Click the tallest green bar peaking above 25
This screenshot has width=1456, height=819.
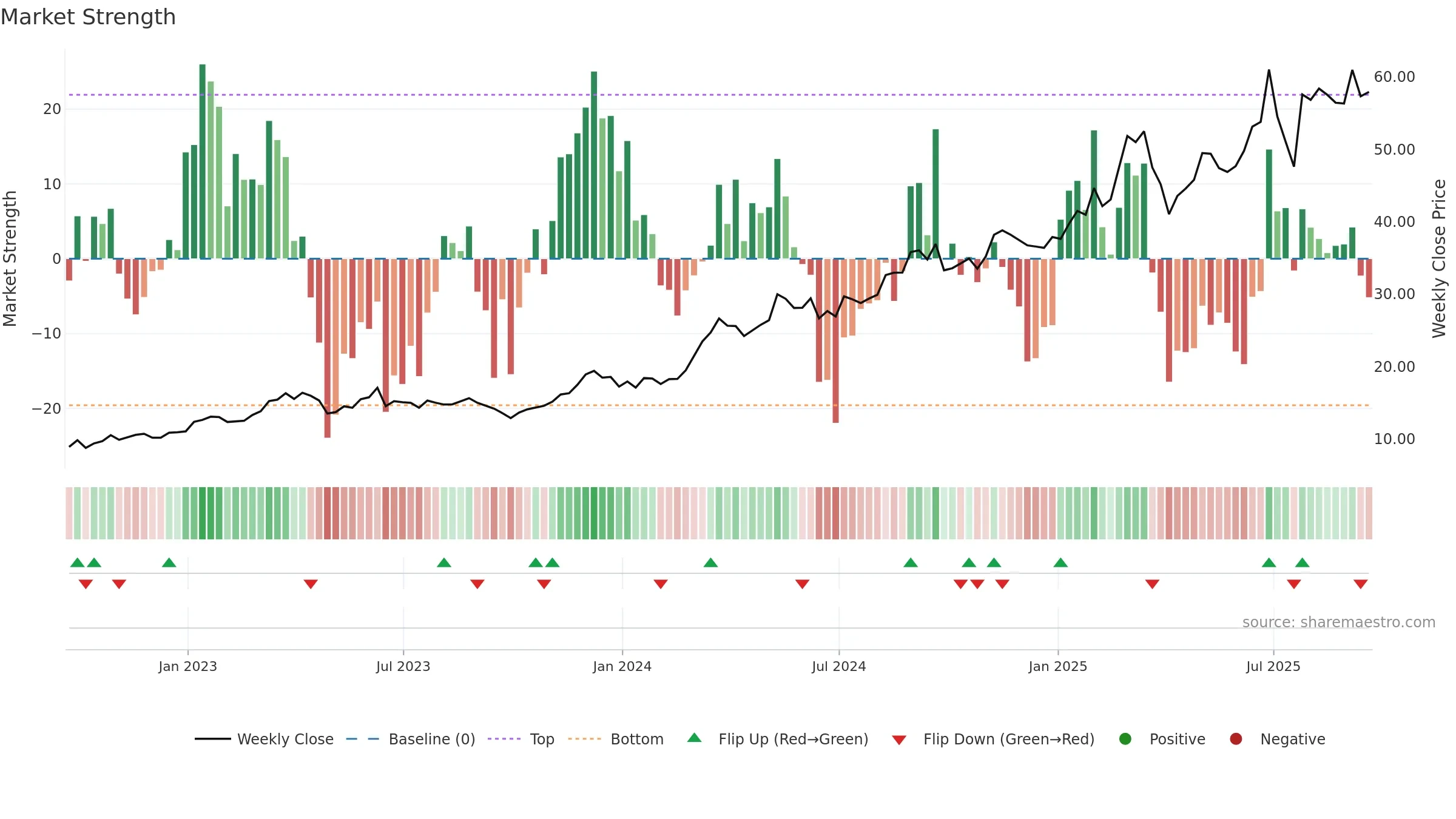(202, 161)
